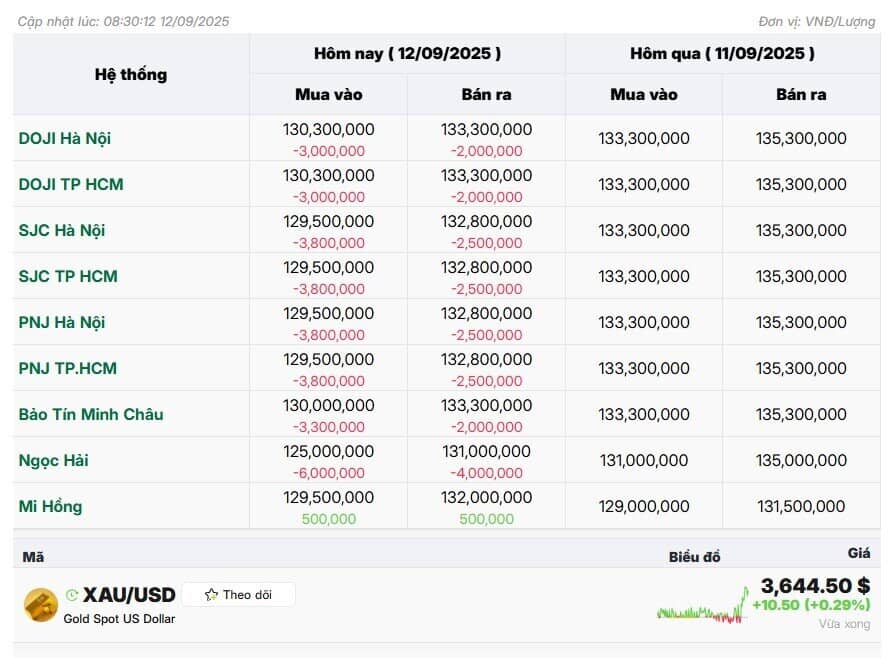
Task: Click the 3,644.50 $ gold spot price
Action: tap(815, 585)
